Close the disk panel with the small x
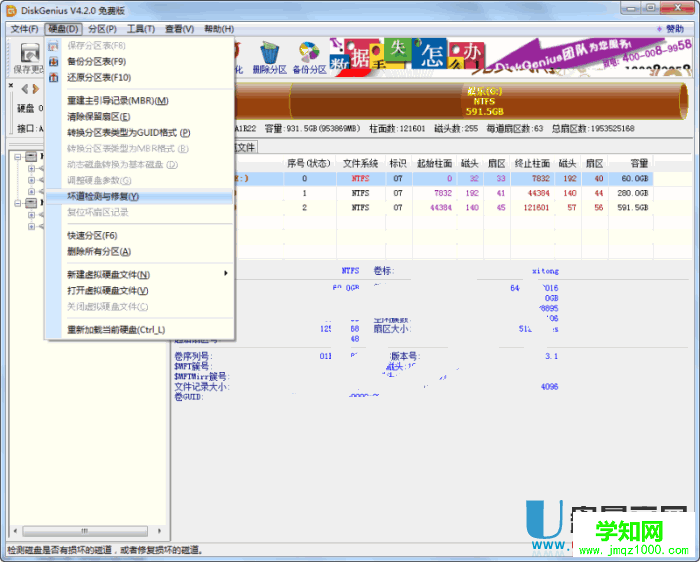 pyautogui.click(x=11, y=85)
